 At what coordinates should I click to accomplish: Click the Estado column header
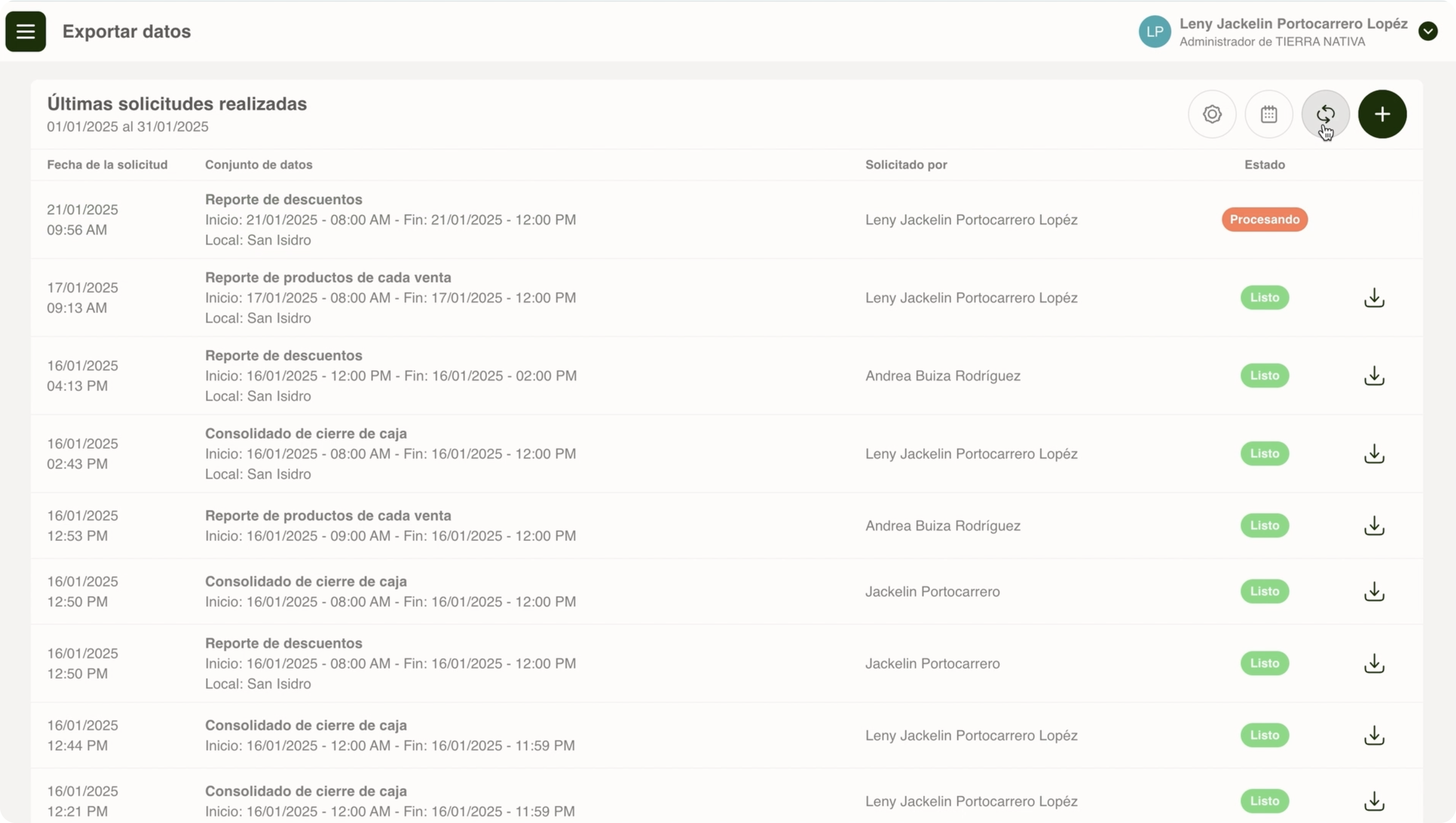[1264, 165]
